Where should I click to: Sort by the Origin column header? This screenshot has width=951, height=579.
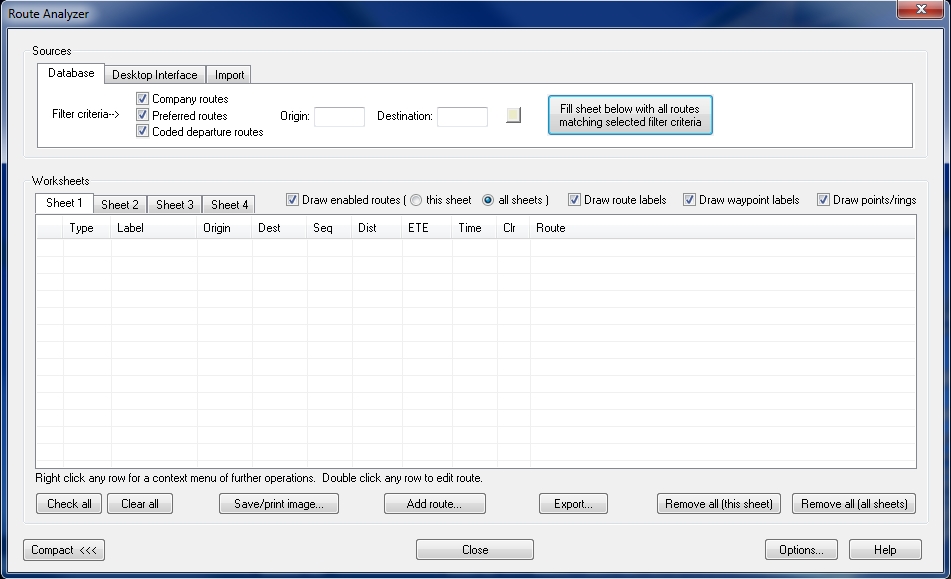pyautogui.click(x=224, y=228)
